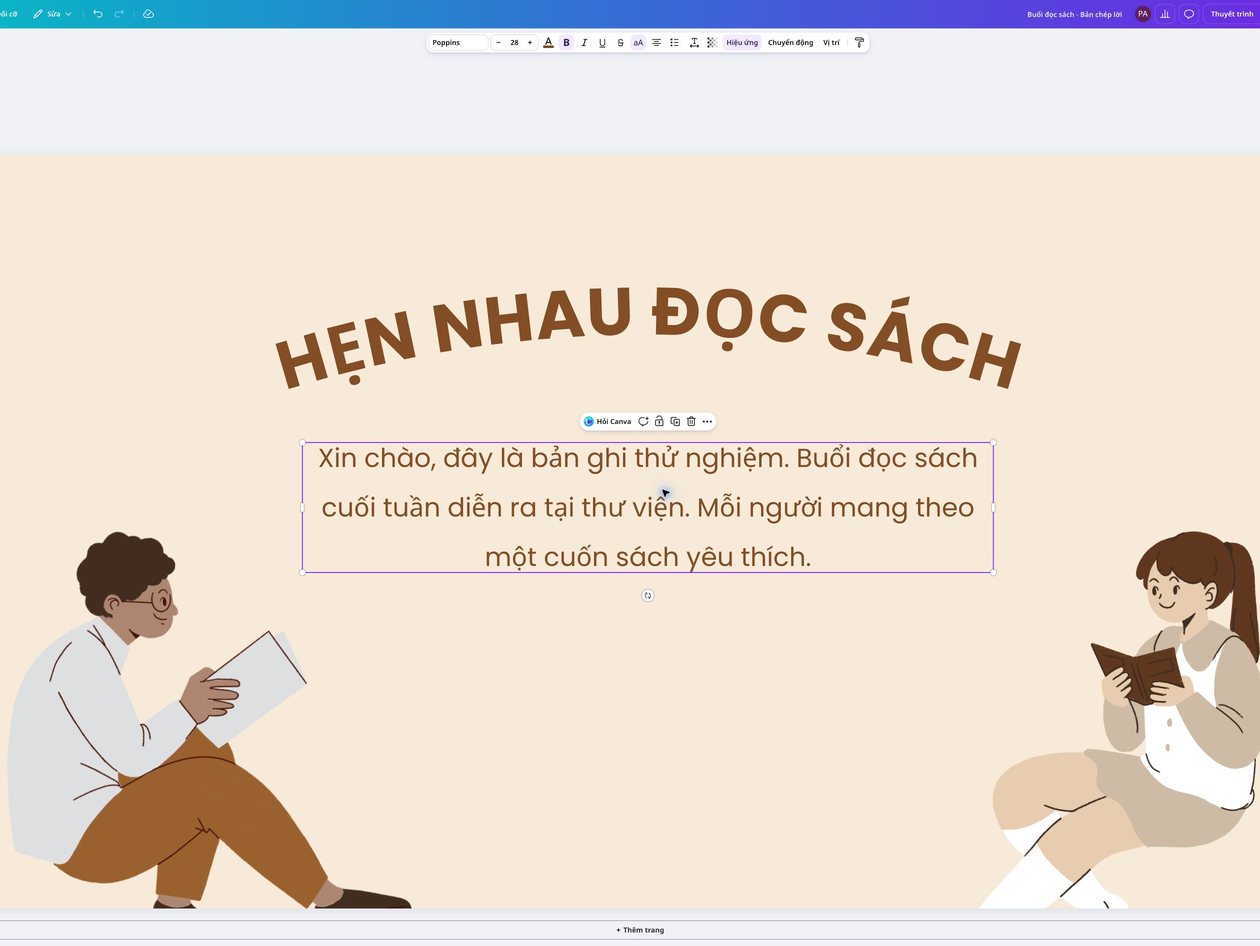Viewport: 1260px width, 946px height.
Task: Toggle strikethrough formatting
Action: pos(620,43)
